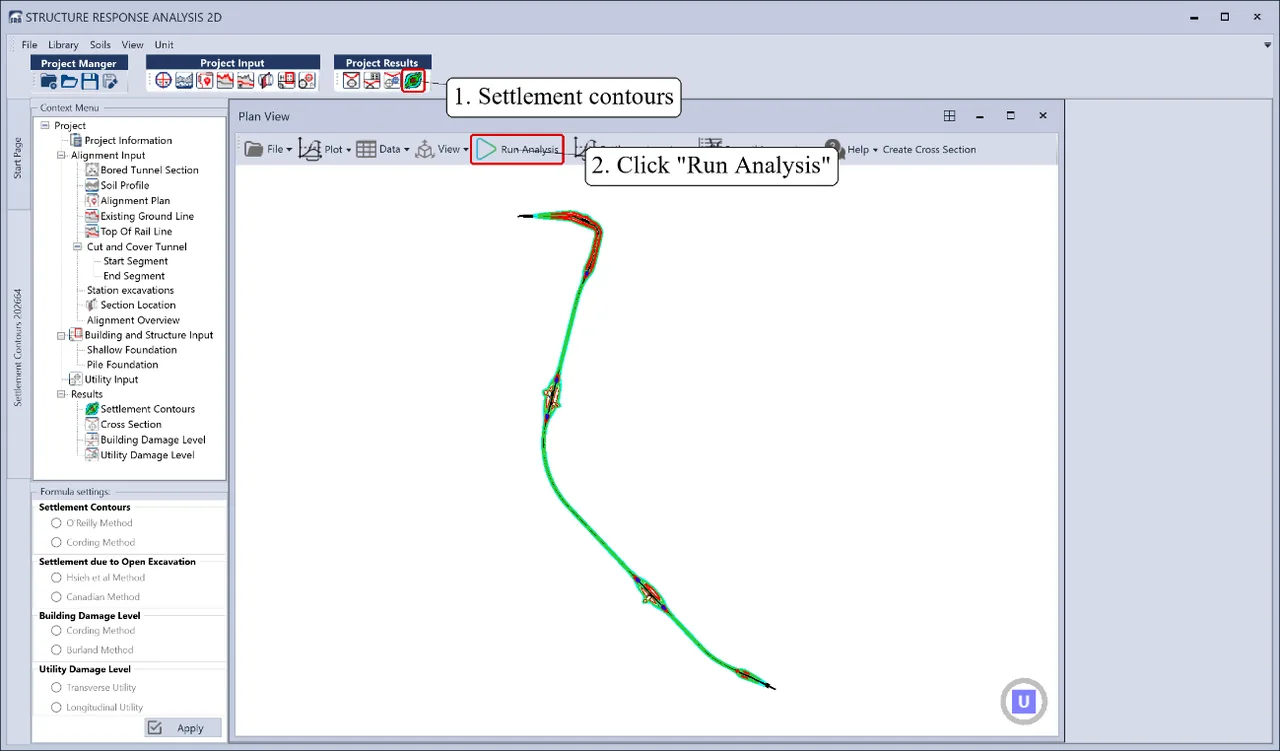This screenshot has height=751, width=1280.
Task: Select the Cording Method under Settlement Contours
Action: pyautogui.click(x=56, y=542)
